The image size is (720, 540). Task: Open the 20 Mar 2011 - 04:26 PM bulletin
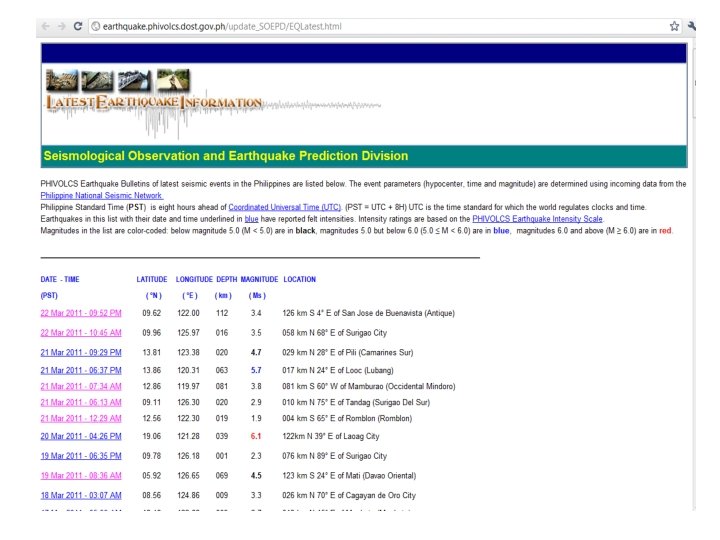81,436
